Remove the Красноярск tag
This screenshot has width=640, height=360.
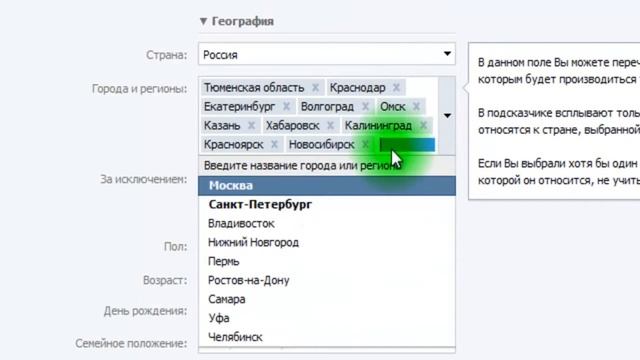[274, 144]
